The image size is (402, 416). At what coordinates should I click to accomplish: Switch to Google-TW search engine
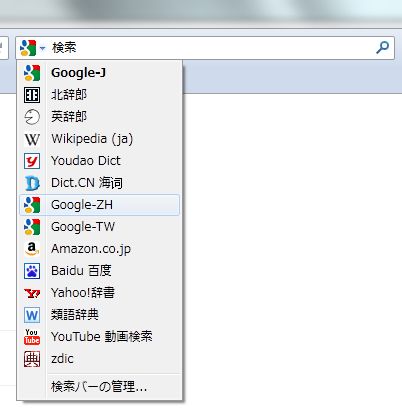[x=99, y=227]
